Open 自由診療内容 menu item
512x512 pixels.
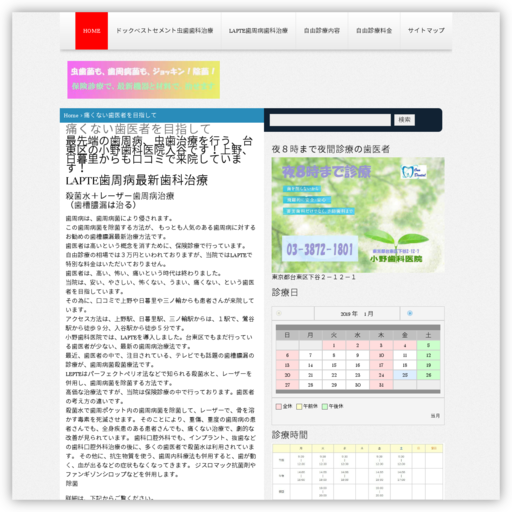[322, 31]
